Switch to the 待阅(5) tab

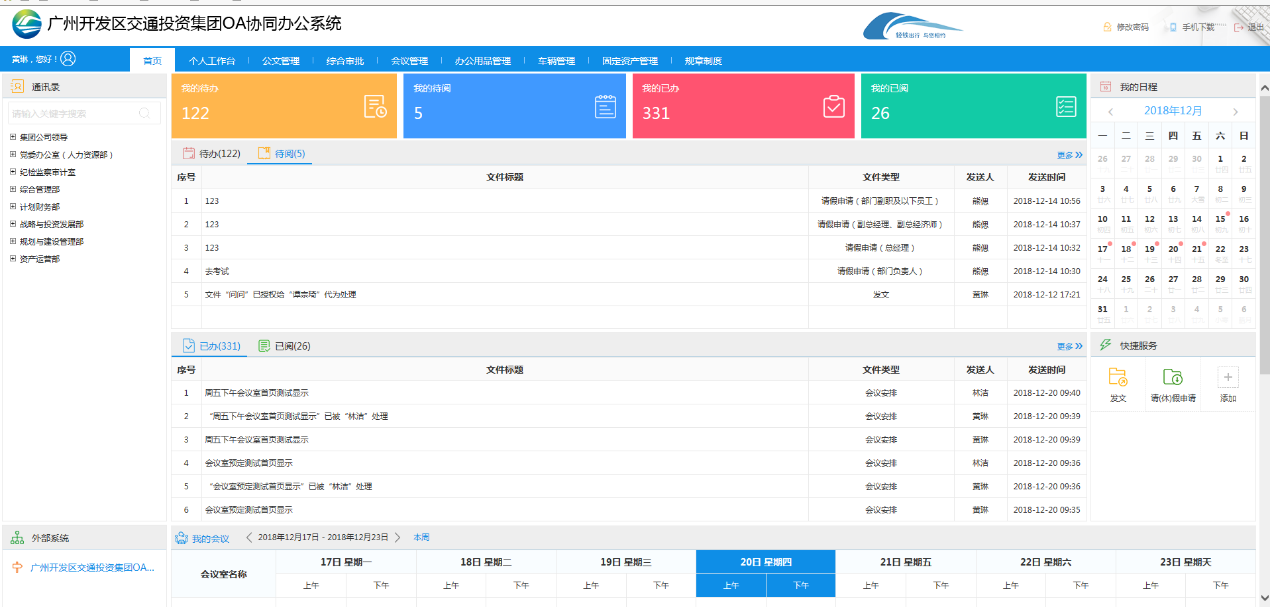pos(281,154)
